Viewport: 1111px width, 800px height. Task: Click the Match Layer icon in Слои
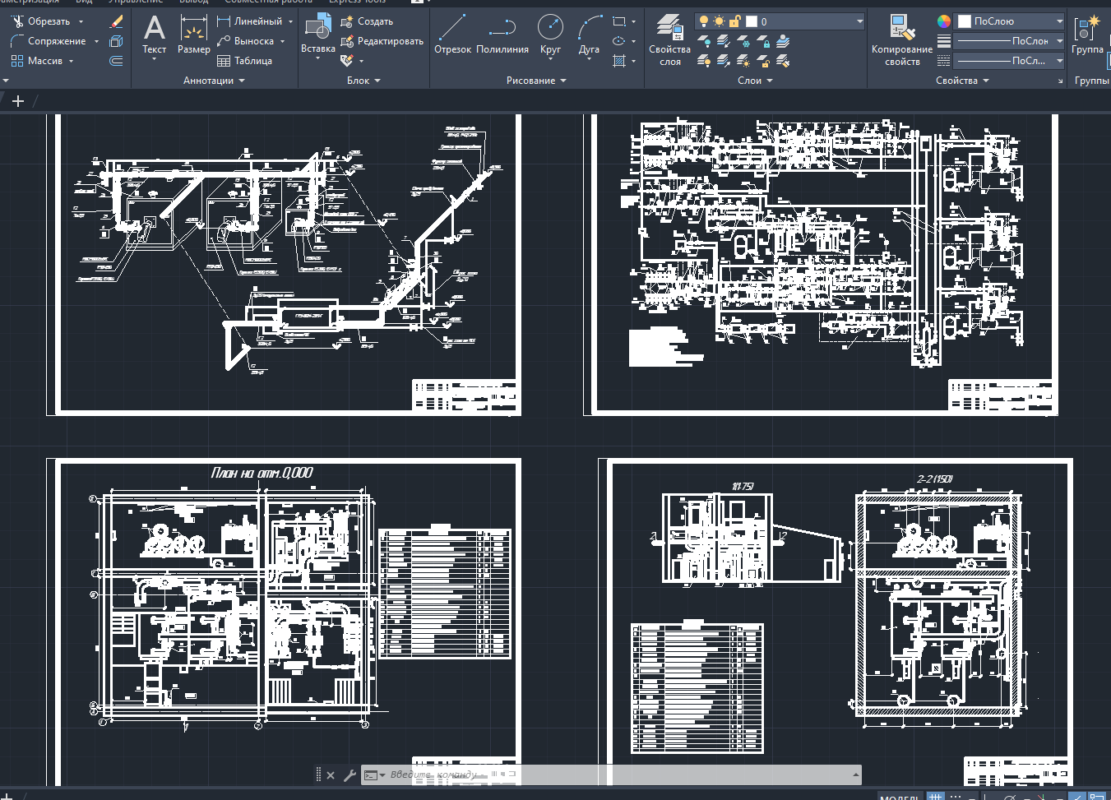pyautogui.click(x=783, y=62)
